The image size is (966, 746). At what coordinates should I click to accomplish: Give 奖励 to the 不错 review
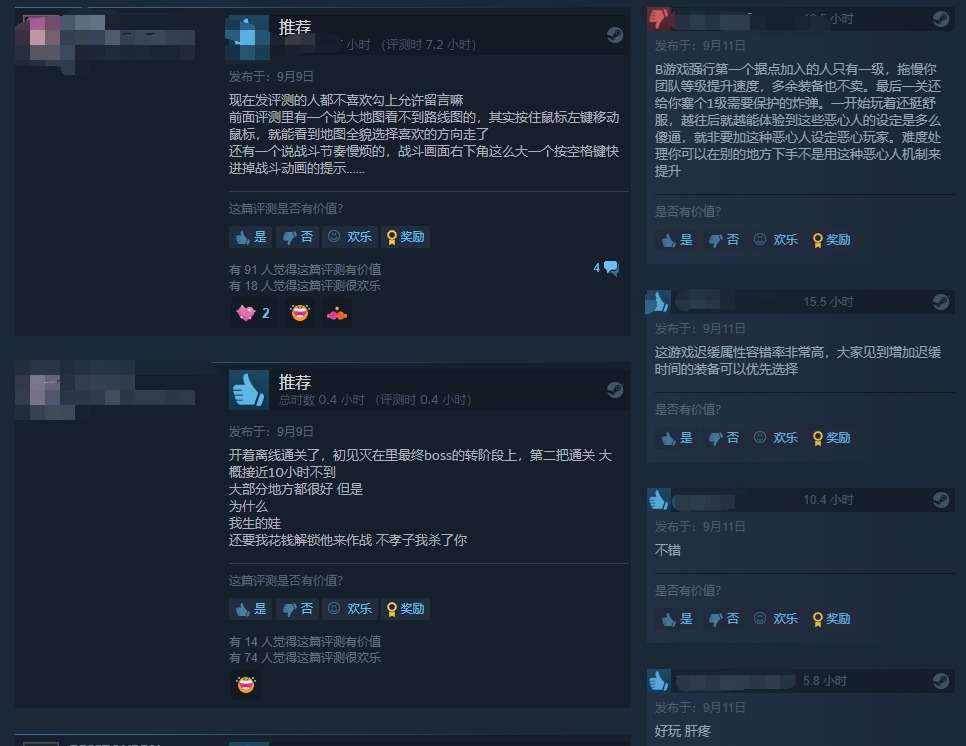832,619
